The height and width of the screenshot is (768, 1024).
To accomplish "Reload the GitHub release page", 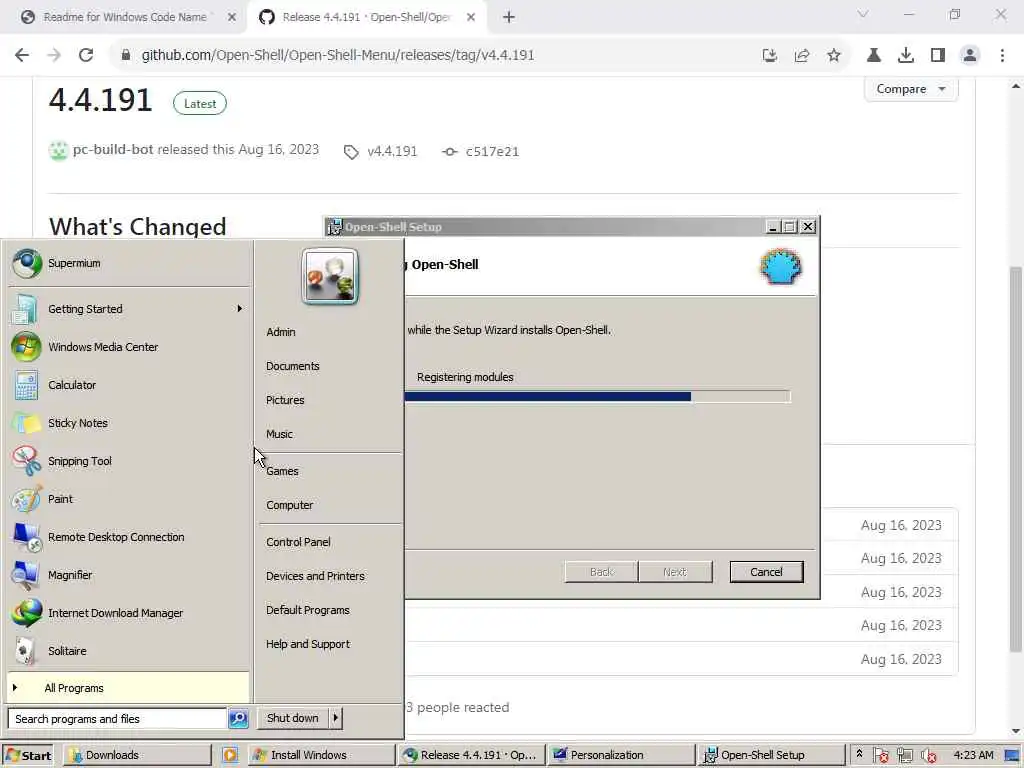I will [86, 55].
